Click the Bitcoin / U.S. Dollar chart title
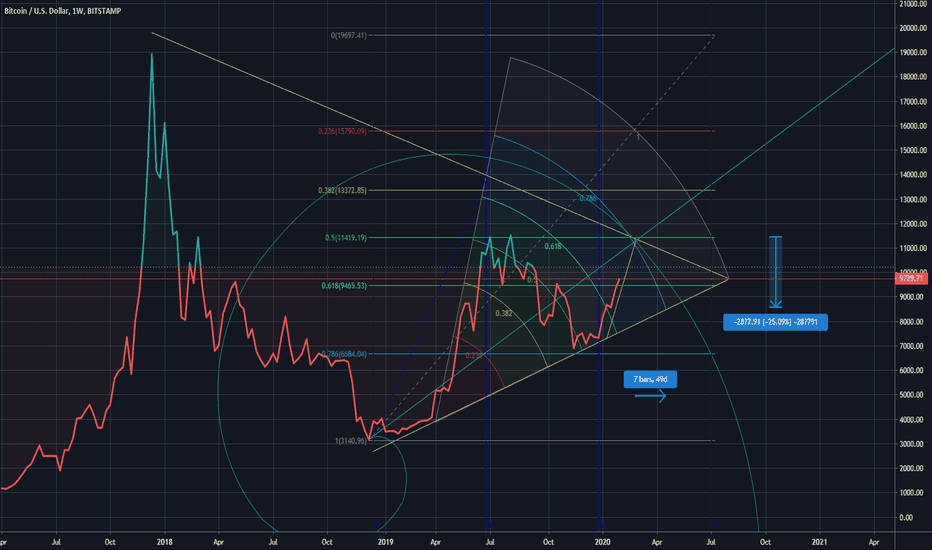 pos(62,11)
